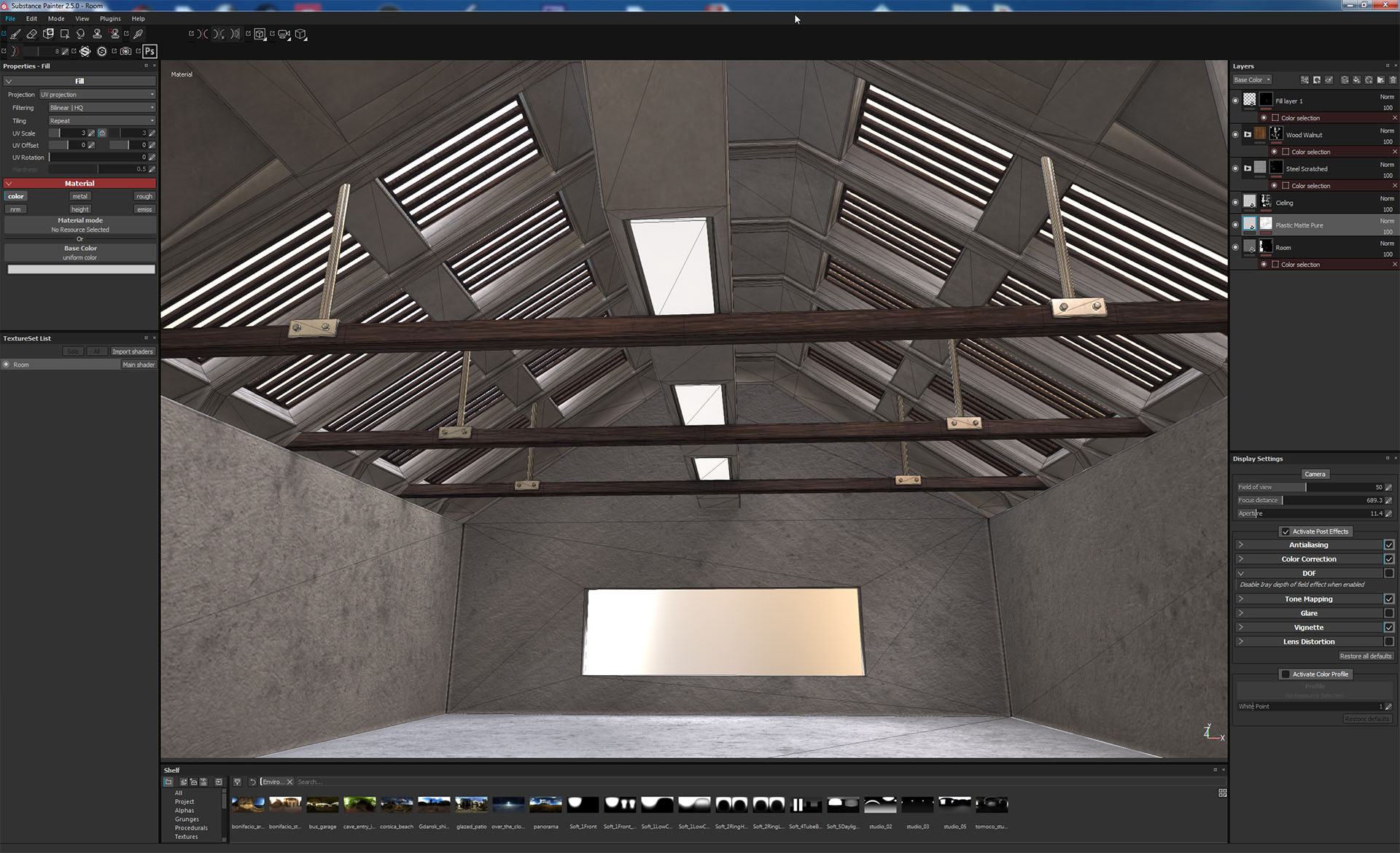Screen dimensions: 1400x853
Task: Click the delete layer trash icon
Action: pyautogui.click(x=1393, y=79)
